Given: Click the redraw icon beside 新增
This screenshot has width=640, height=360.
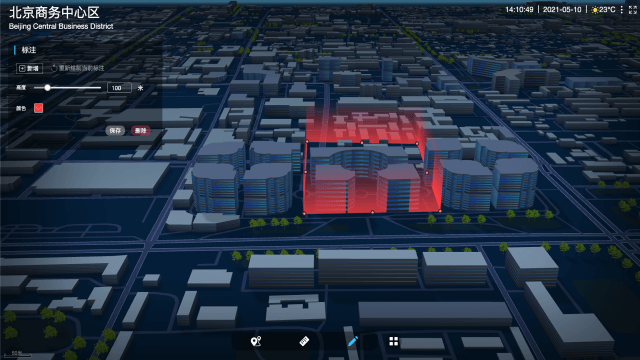Looking at the screenshot, I should pos(54,68).
